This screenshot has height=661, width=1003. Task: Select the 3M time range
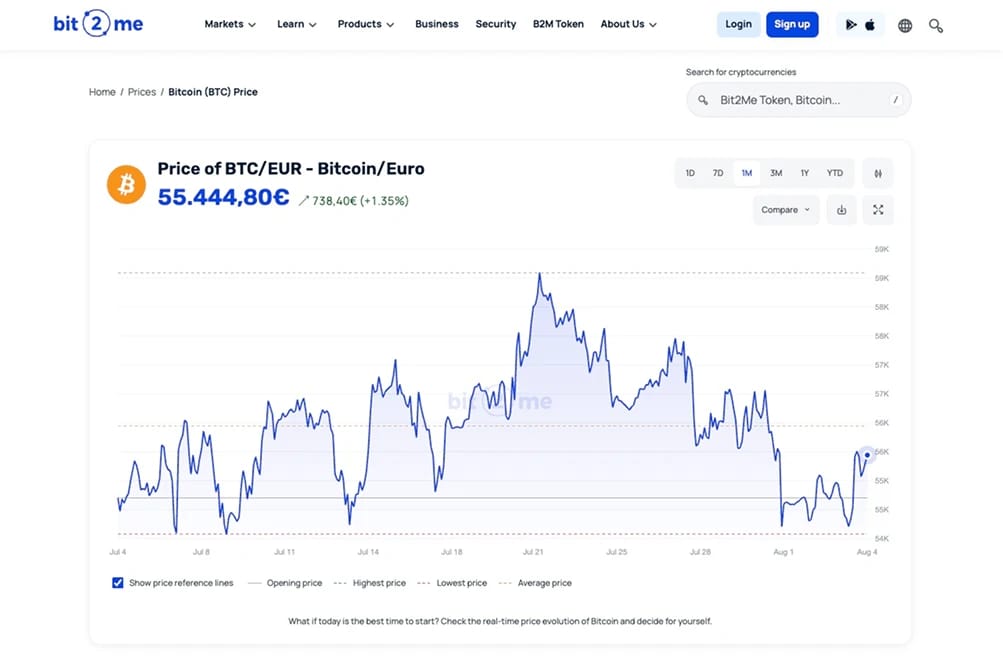pos(776,173)
